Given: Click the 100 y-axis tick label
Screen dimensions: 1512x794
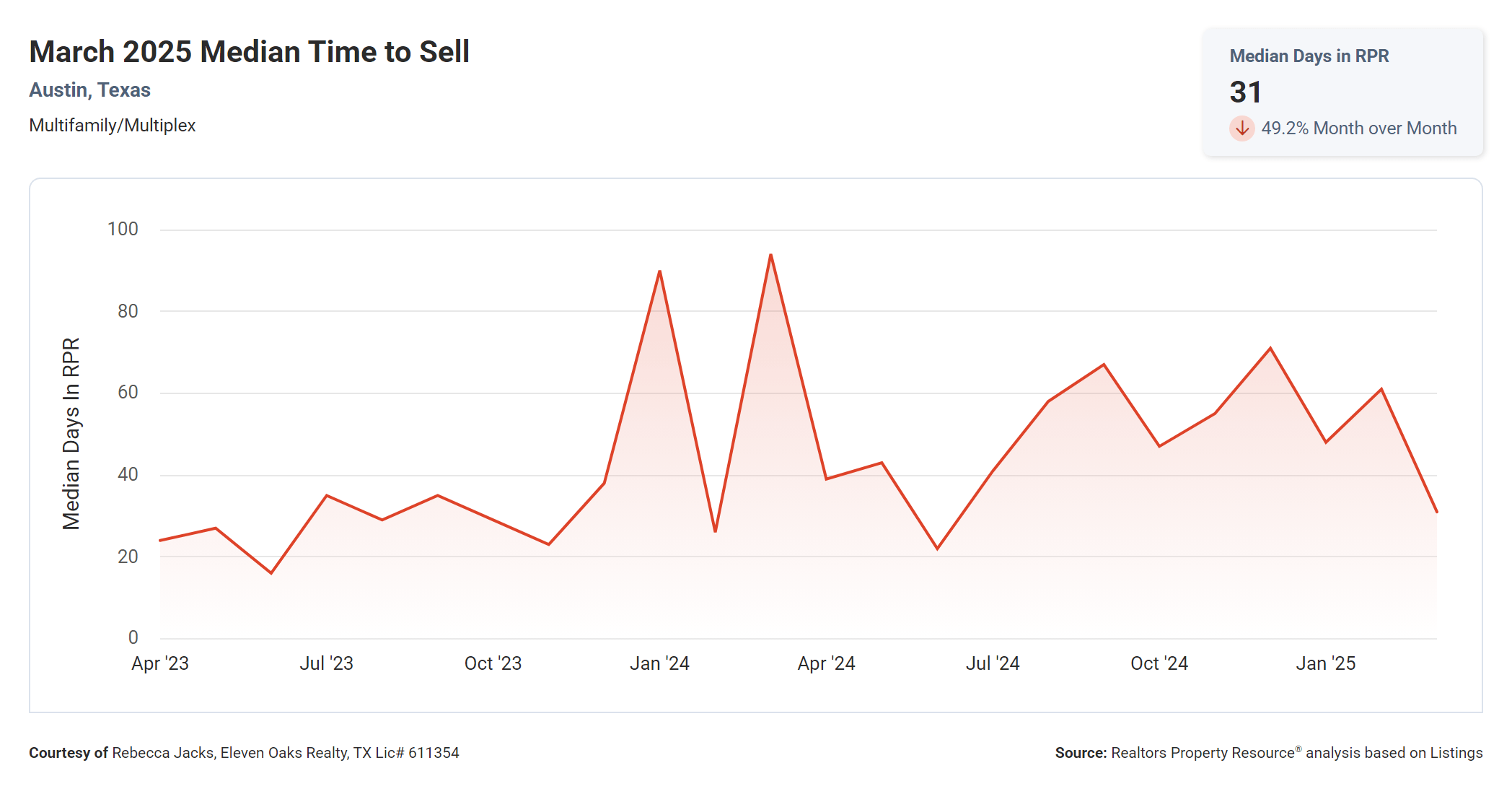Looking at the screenshot, I should (x=123, y=230).
